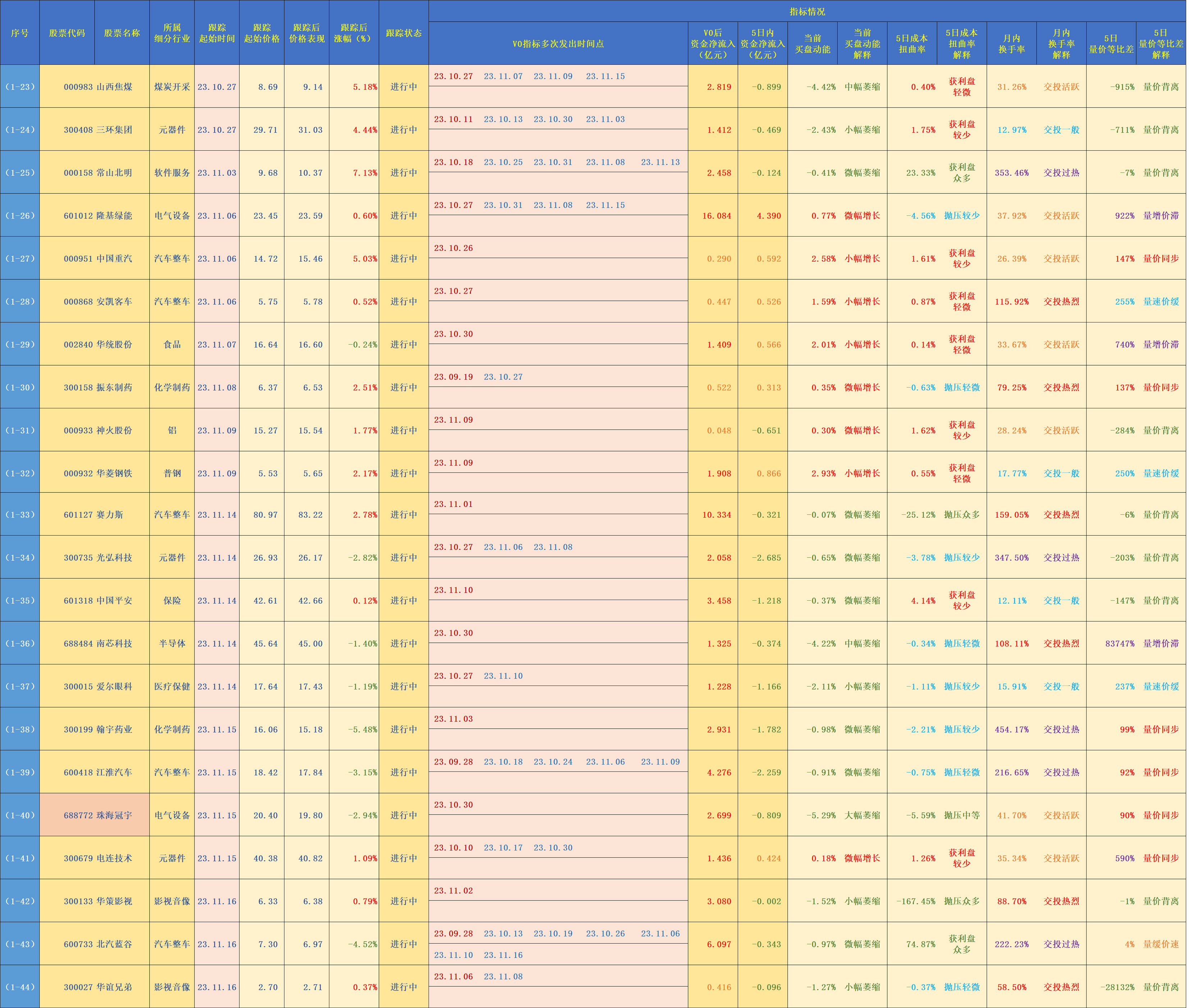Select row number (1-44)

pyautogui.click(x=20, y=987)
